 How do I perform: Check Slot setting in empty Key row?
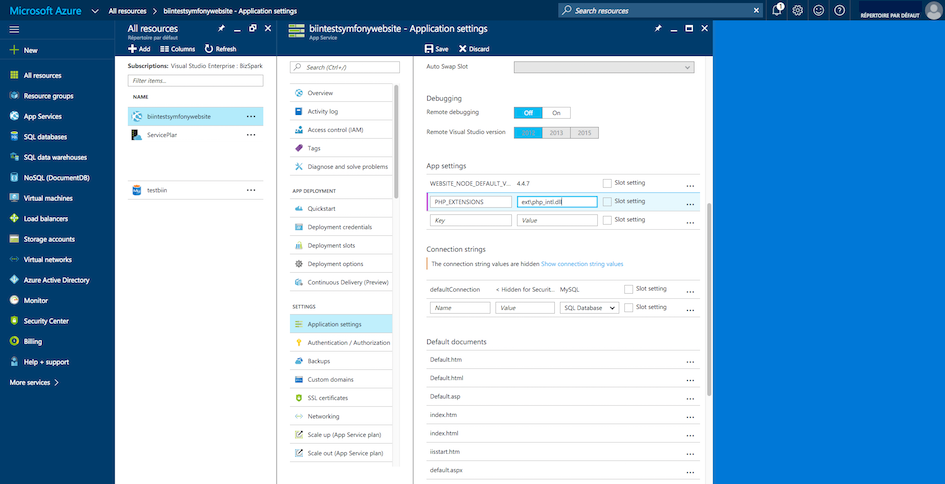[607, 220]
